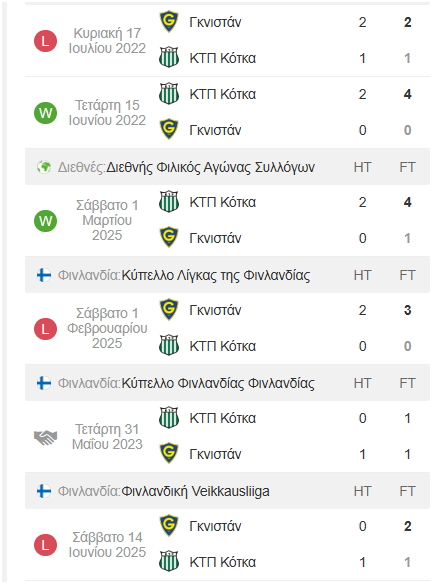Open Διεθνής Φιλικός Αγώνας Συλλόγων competition link
This screenshot has width=436, height=584.
pyautogui.click(x=211, y=168)
